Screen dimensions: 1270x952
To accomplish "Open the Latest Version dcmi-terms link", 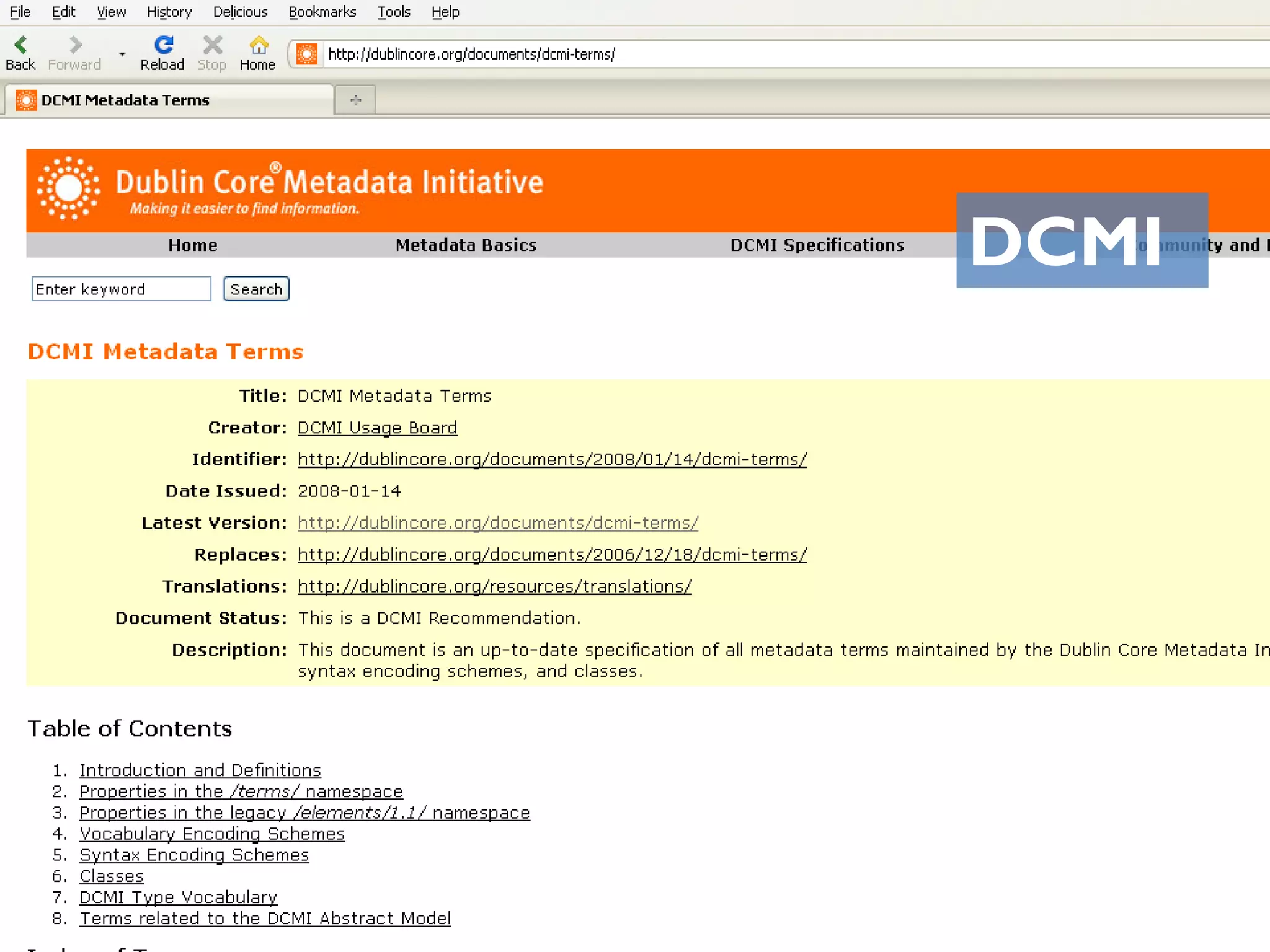I will click(x=498, y=522).
